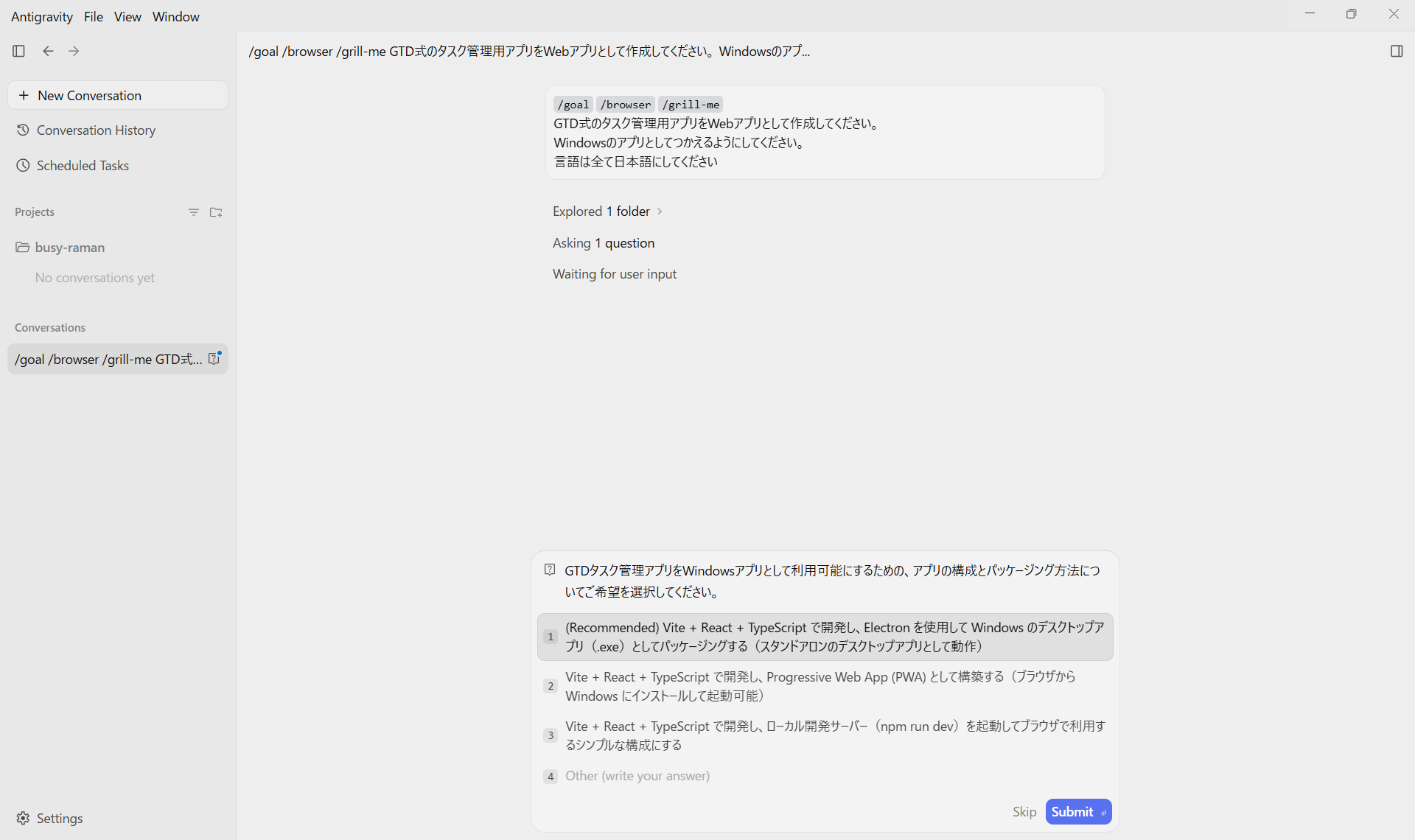Click the Conversation History clock icon
This screenshot has height=840, width=1415.
[x=23, y=130]
